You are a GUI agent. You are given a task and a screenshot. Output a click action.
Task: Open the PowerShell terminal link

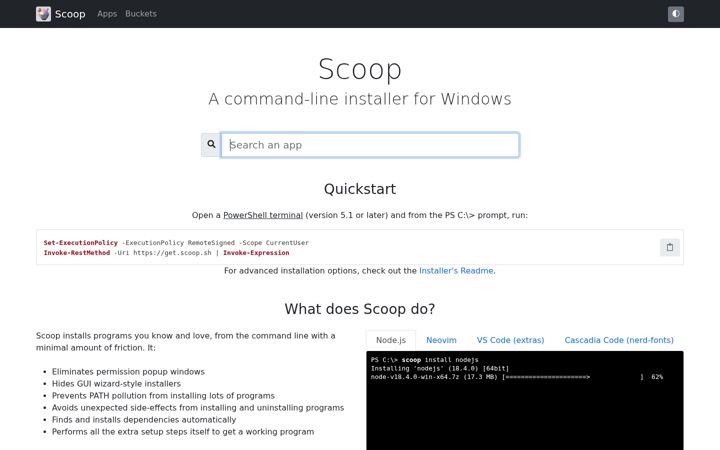click(x=263, y=215)
